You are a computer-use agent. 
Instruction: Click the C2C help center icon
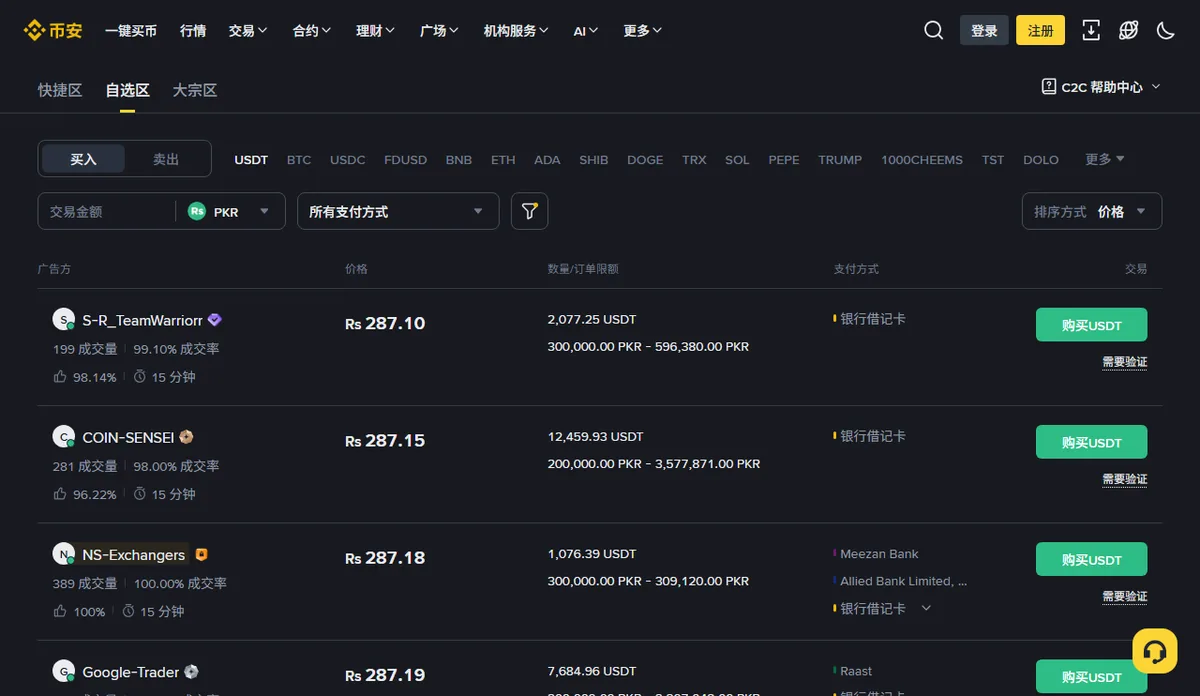[1049, 87]
